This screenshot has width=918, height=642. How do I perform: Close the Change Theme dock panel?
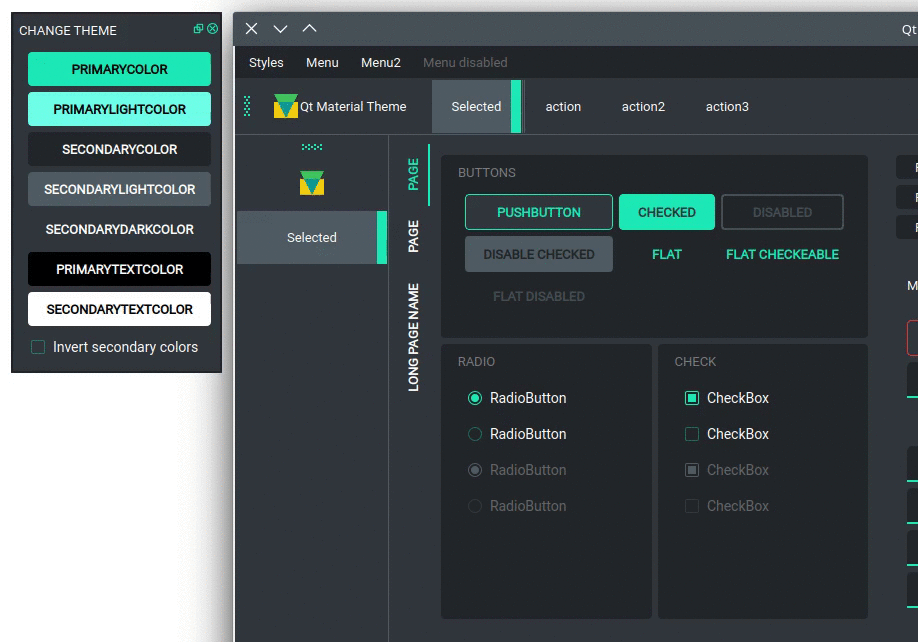coord(213,29)
